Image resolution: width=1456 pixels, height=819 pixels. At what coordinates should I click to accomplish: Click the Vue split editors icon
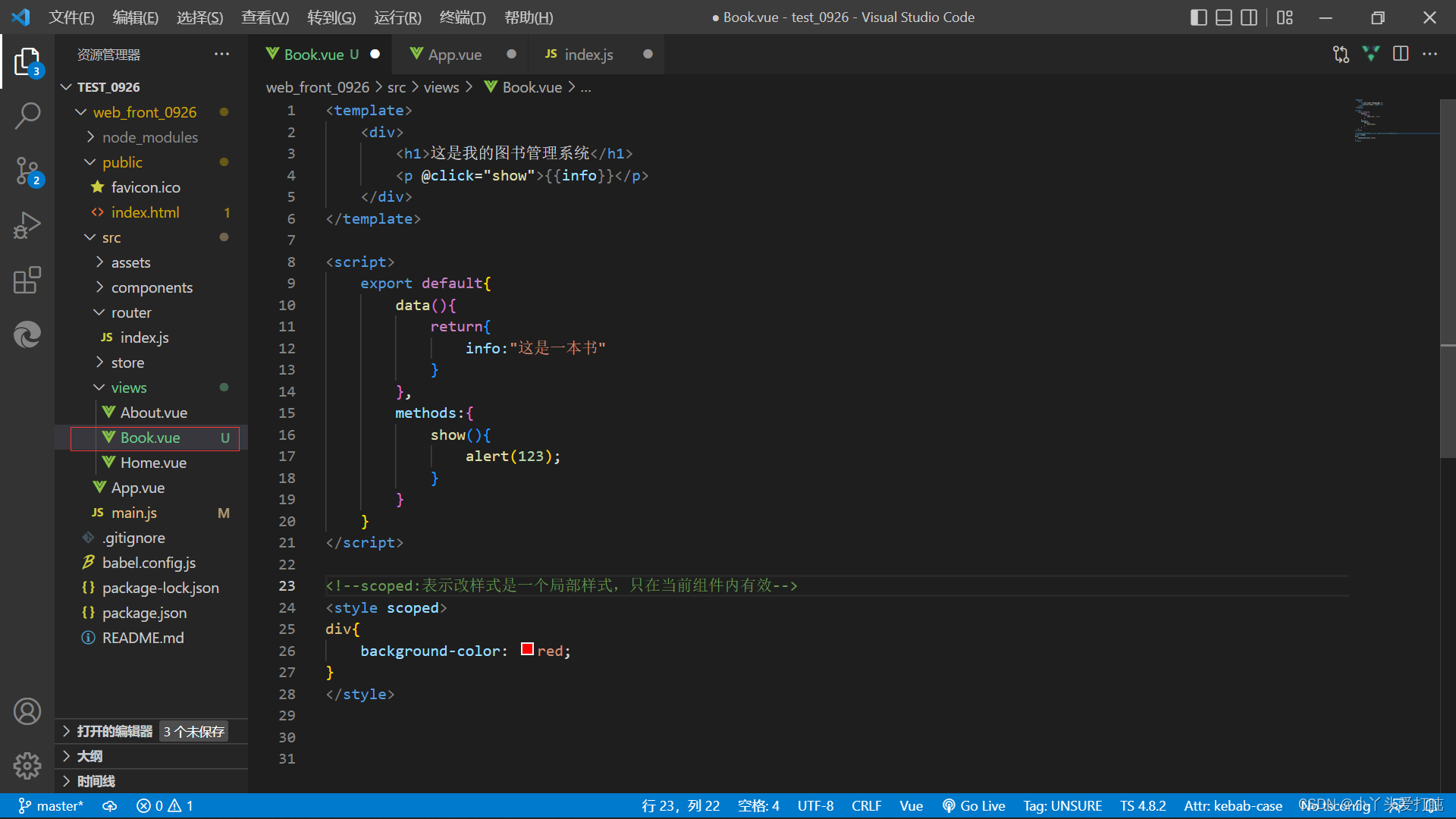(1370, 54)
